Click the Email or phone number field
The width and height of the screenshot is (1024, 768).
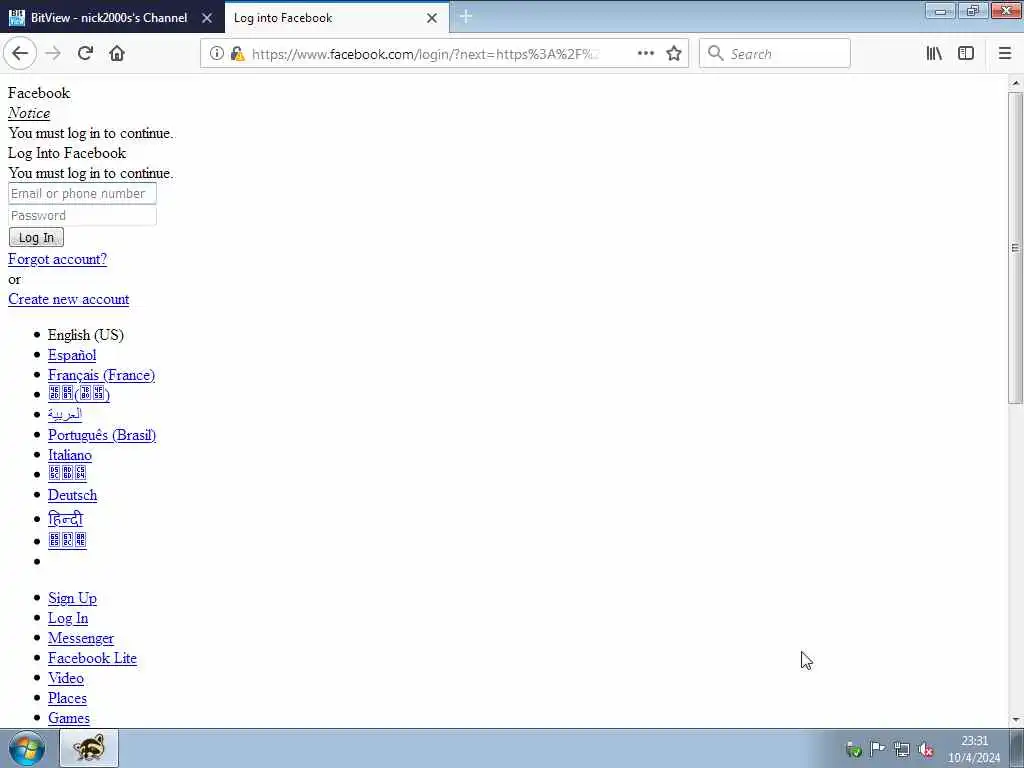point(82,193)
